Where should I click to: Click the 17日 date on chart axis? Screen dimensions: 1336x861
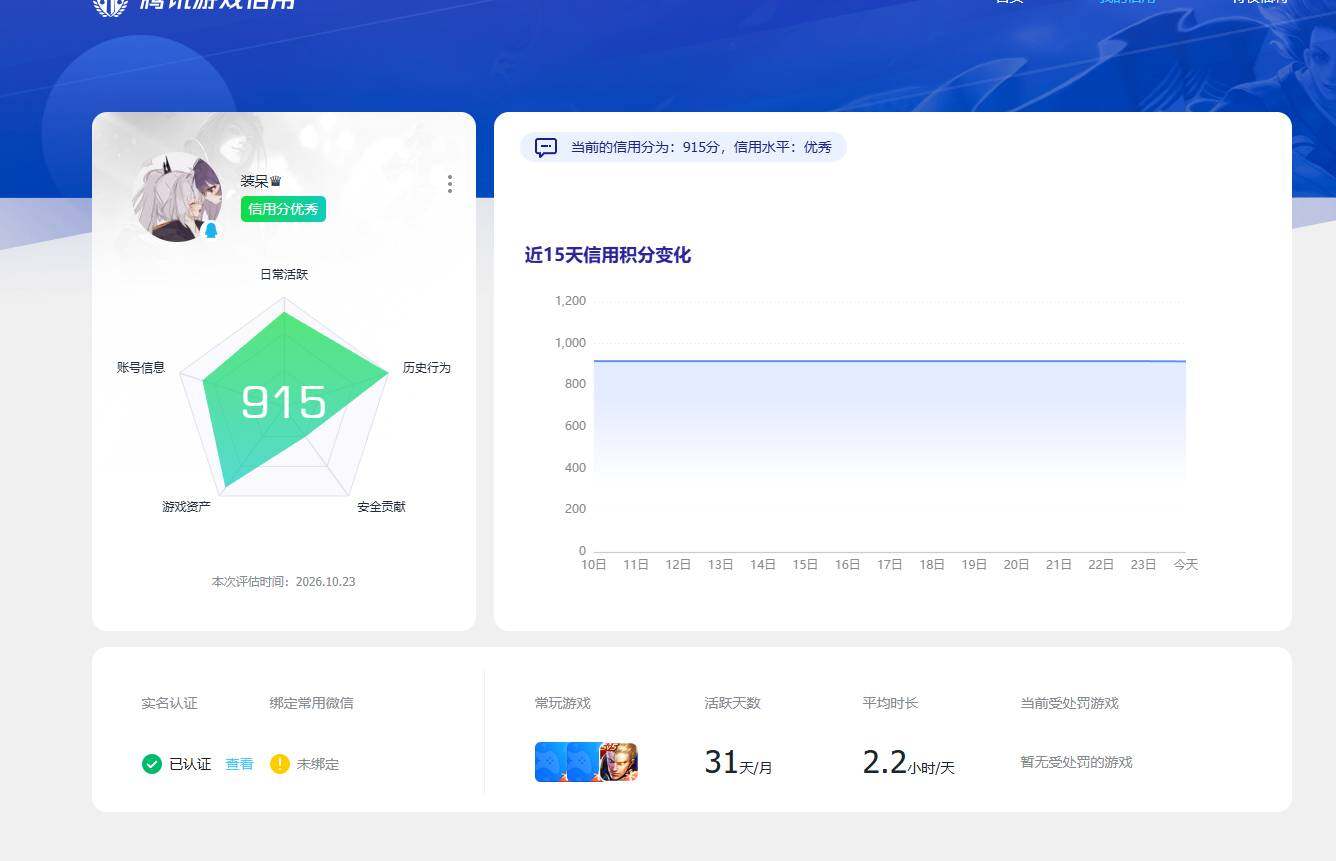point(890,565)
